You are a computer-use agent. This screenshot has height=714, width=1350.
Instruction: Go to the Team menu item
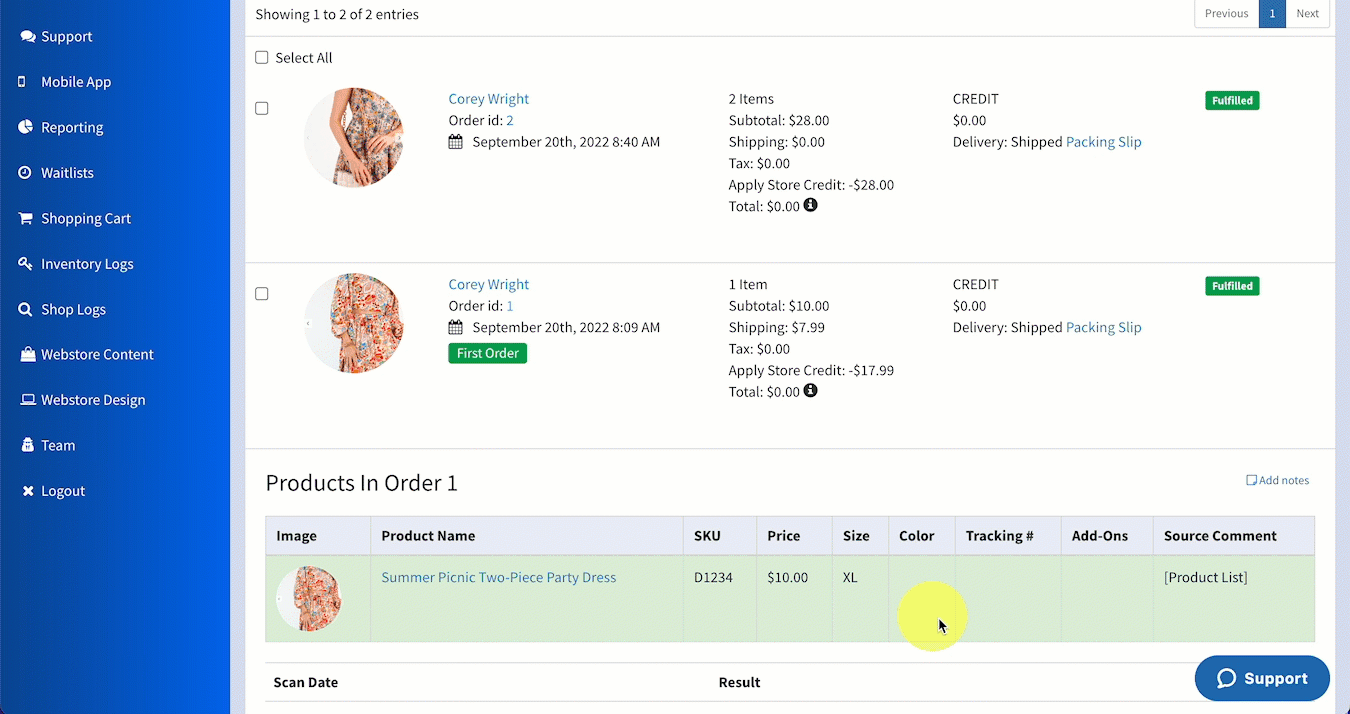point(58,445)
